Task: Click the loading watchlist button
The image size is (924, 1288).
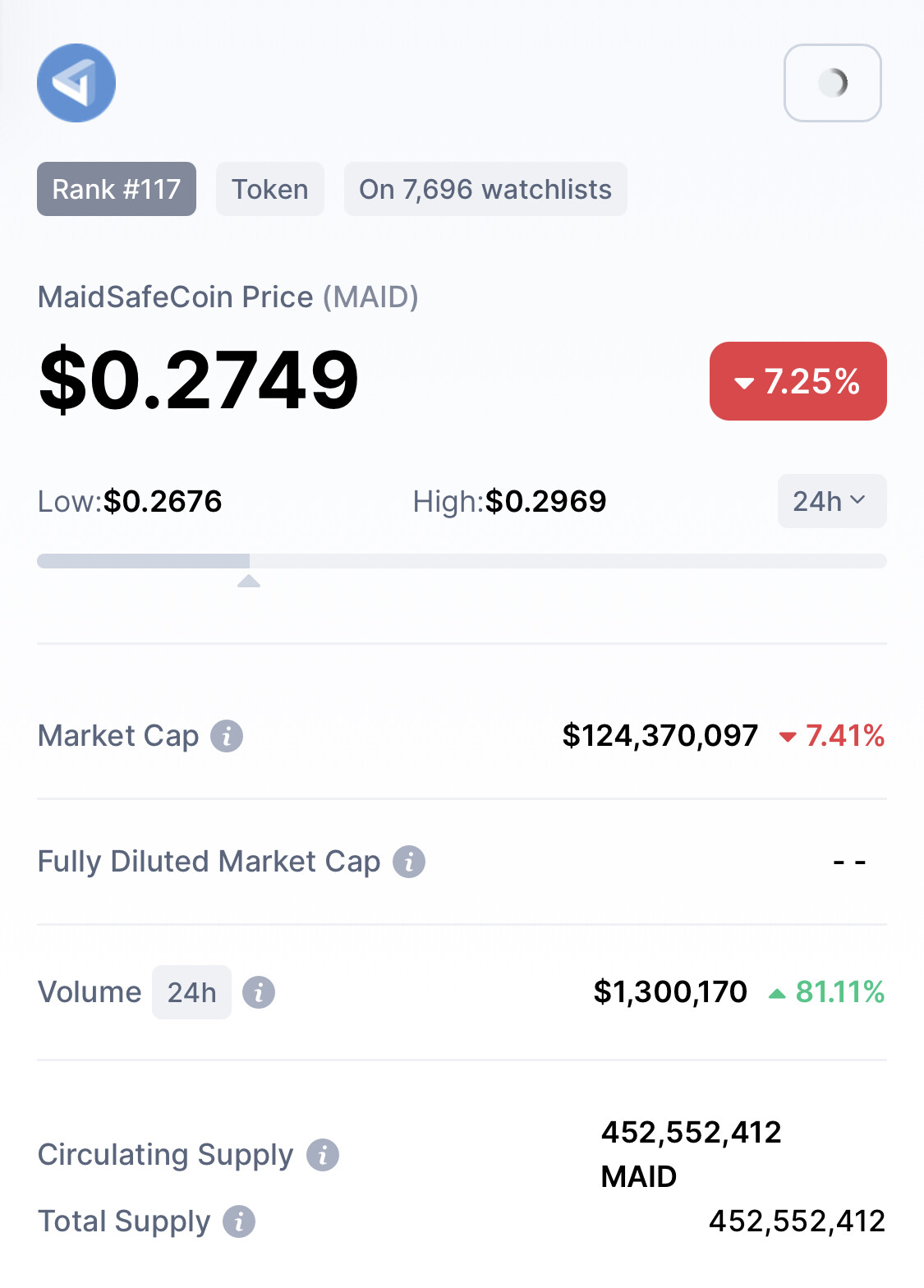Action: click(833, 83)
